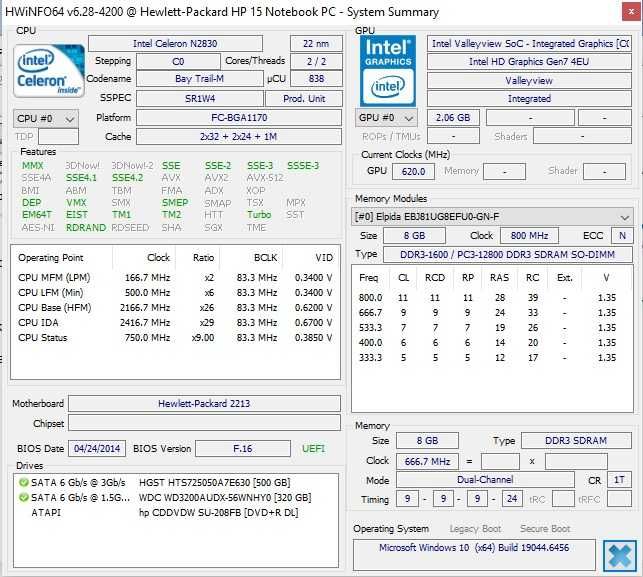Click the VID column header
The width and height of the screenshot is (643, 577).
[324, 258]
